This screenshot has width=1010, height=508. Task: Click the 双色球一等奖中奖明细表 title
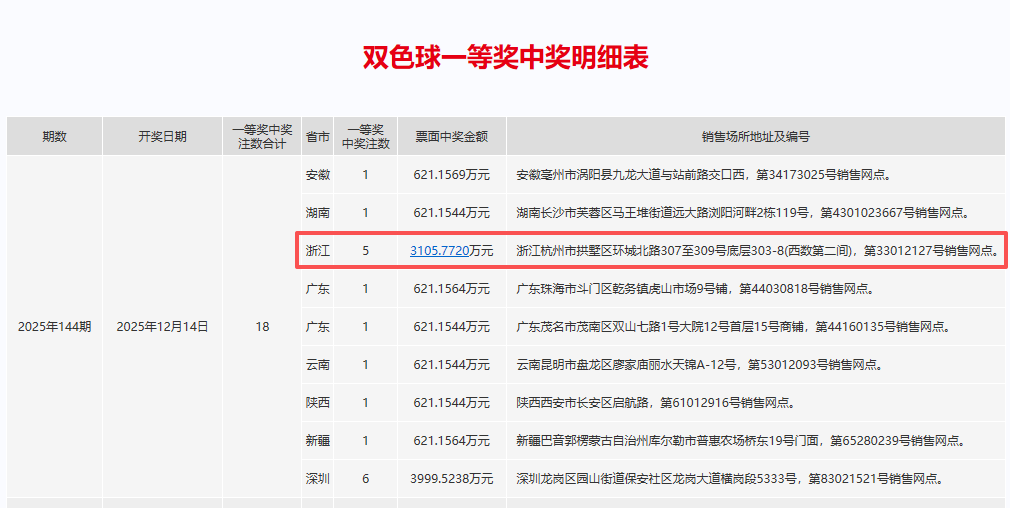click(x=505, y=57)
